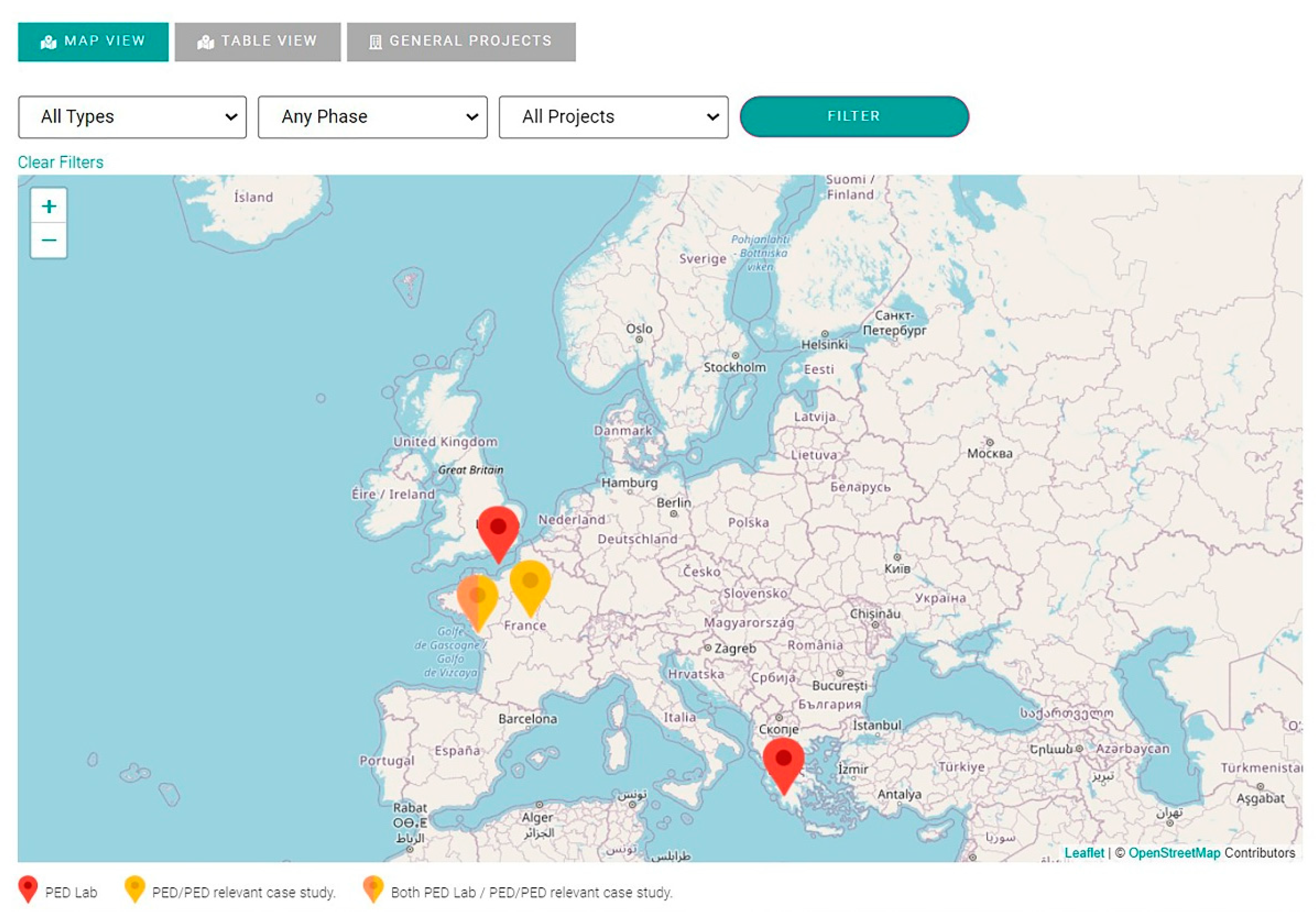Click the Clear Filters link
Screen dimensions: 1316x918
(x=61, y=162)
